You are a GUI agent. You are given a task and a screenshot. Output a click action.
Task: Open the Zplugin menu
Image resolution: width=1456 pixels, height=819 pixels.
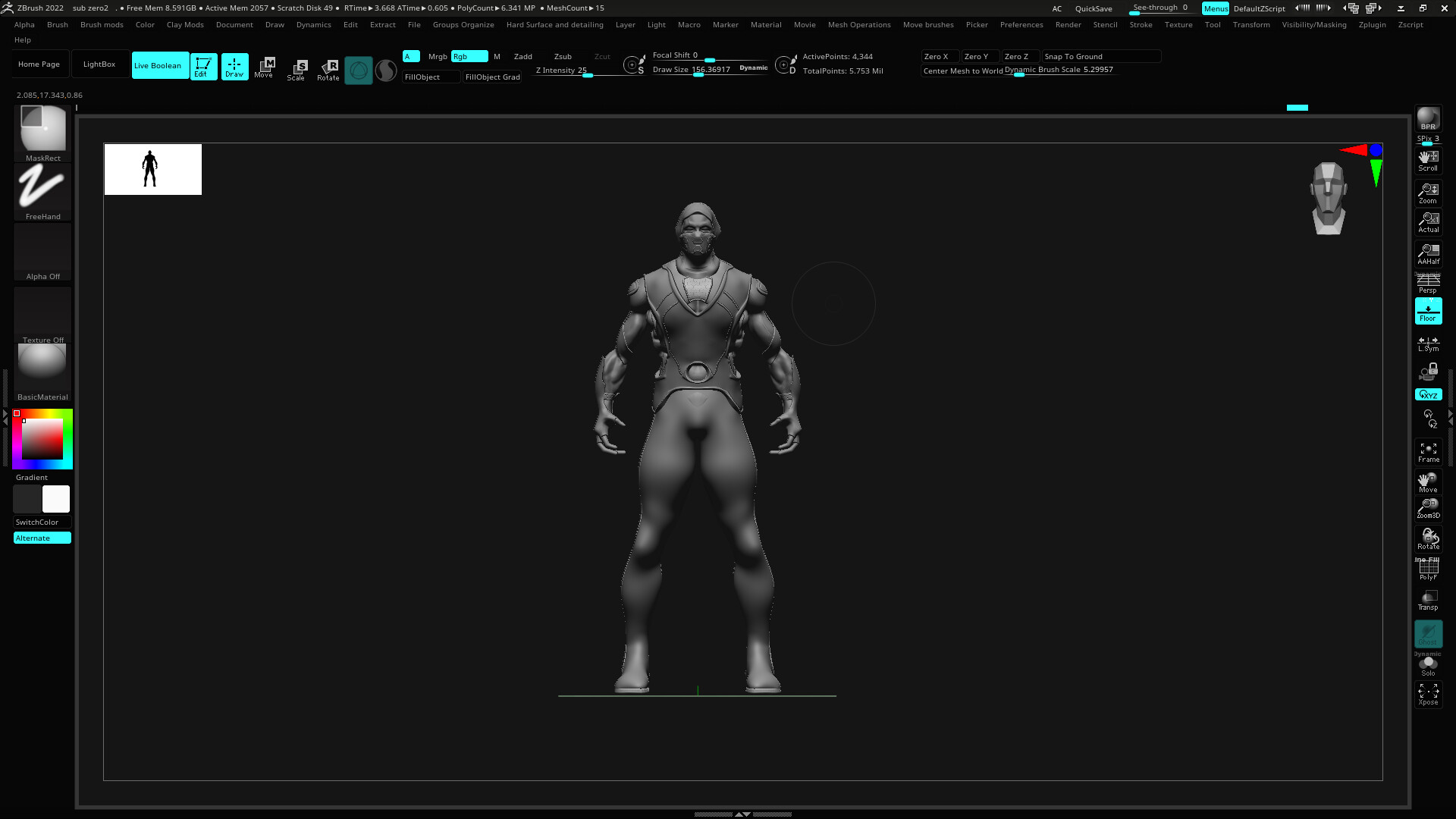(1372, 24)
